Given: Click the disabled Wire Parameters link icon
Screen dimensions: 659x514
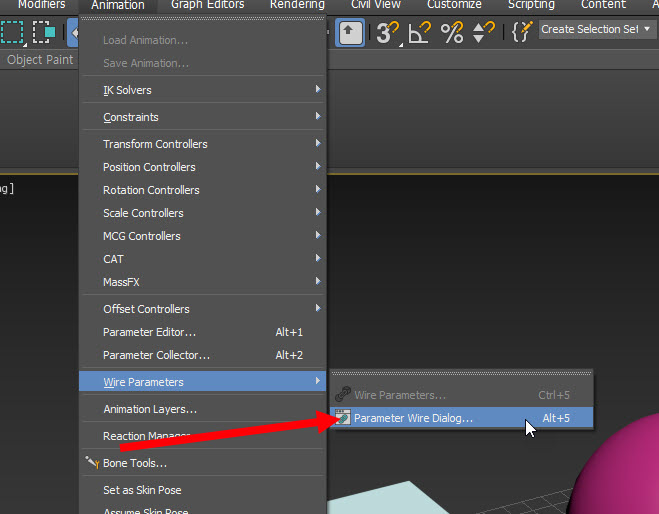Looking at the screenshot, I should pyautogui.click(x=343, y=394).
